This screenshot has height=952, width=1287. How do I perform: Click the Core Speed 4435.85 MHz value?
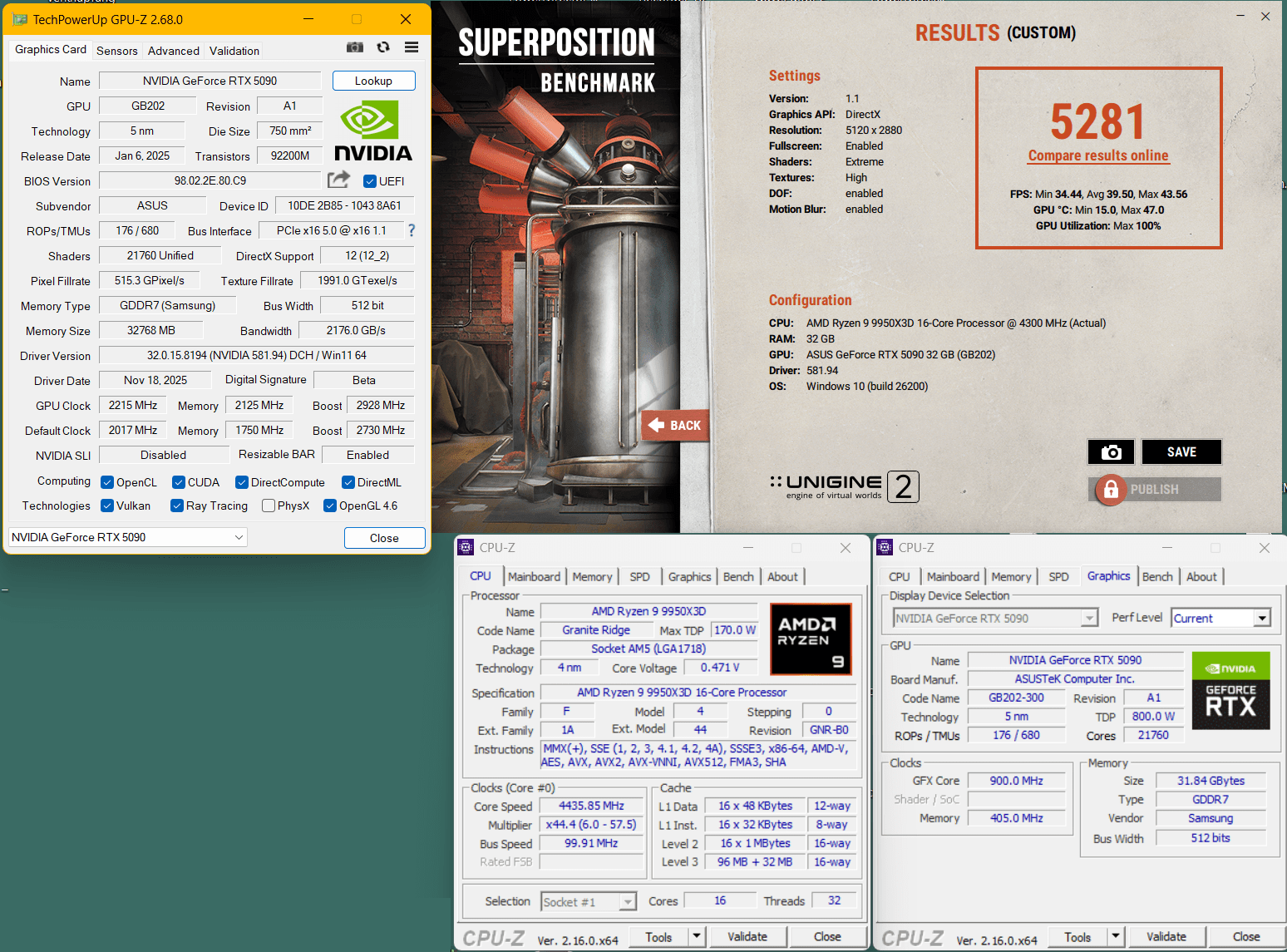591,806
